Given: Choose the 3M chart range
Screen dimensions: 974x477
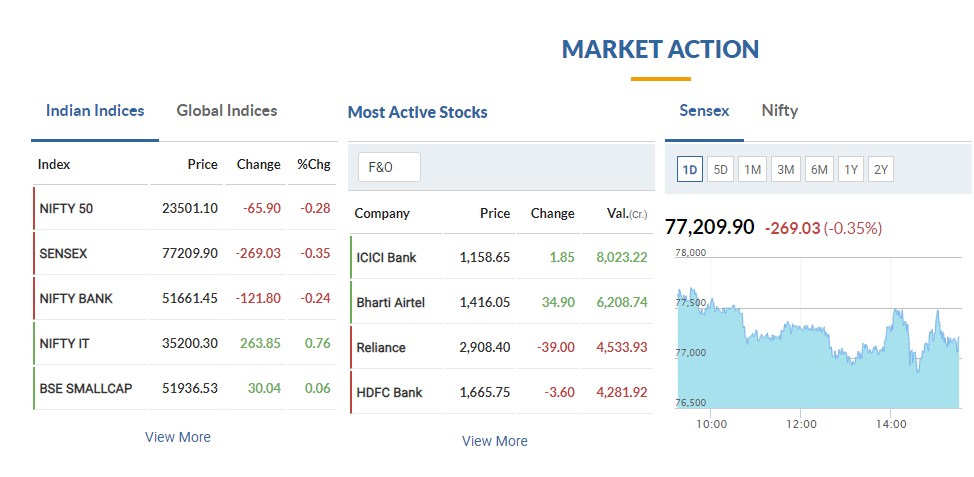Looking at the screenshot, I should tap(786, 170).
